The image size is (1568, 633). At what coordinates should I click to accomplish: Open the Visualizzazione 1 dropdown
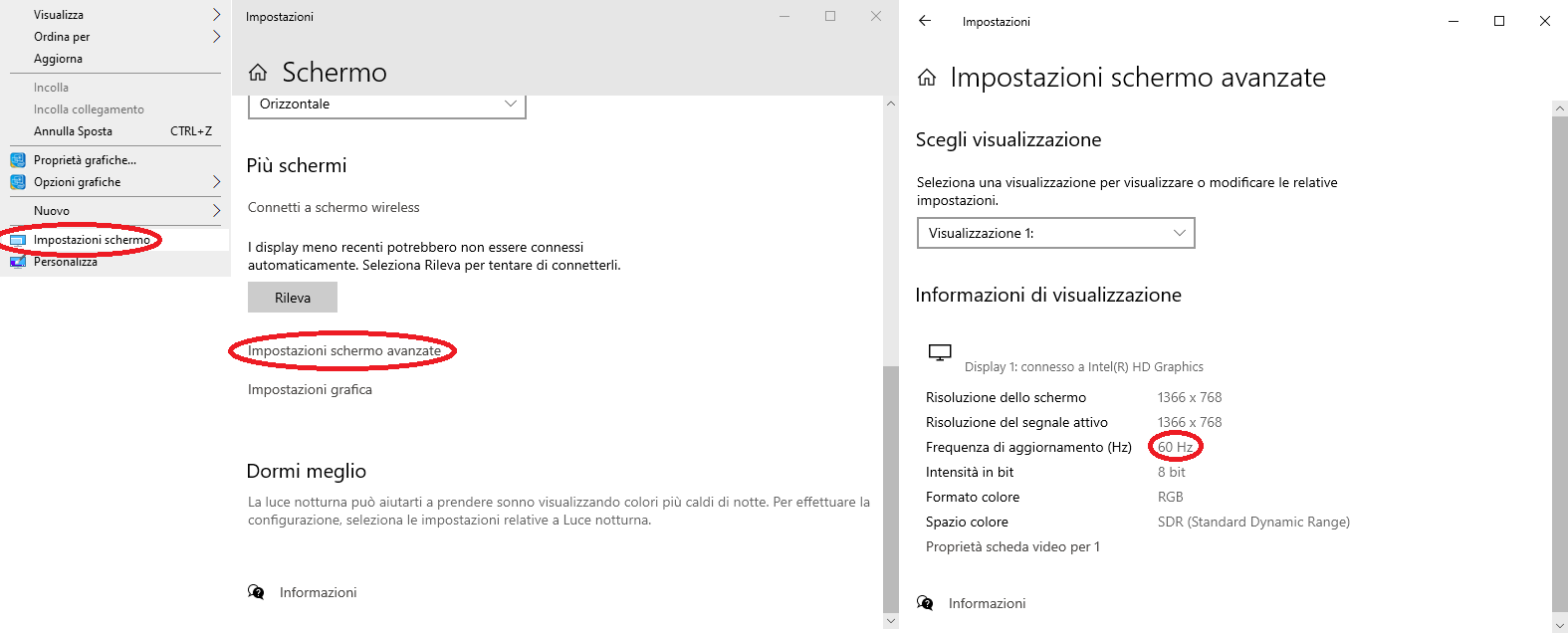pyautogui.click(x=1055, y=233)
